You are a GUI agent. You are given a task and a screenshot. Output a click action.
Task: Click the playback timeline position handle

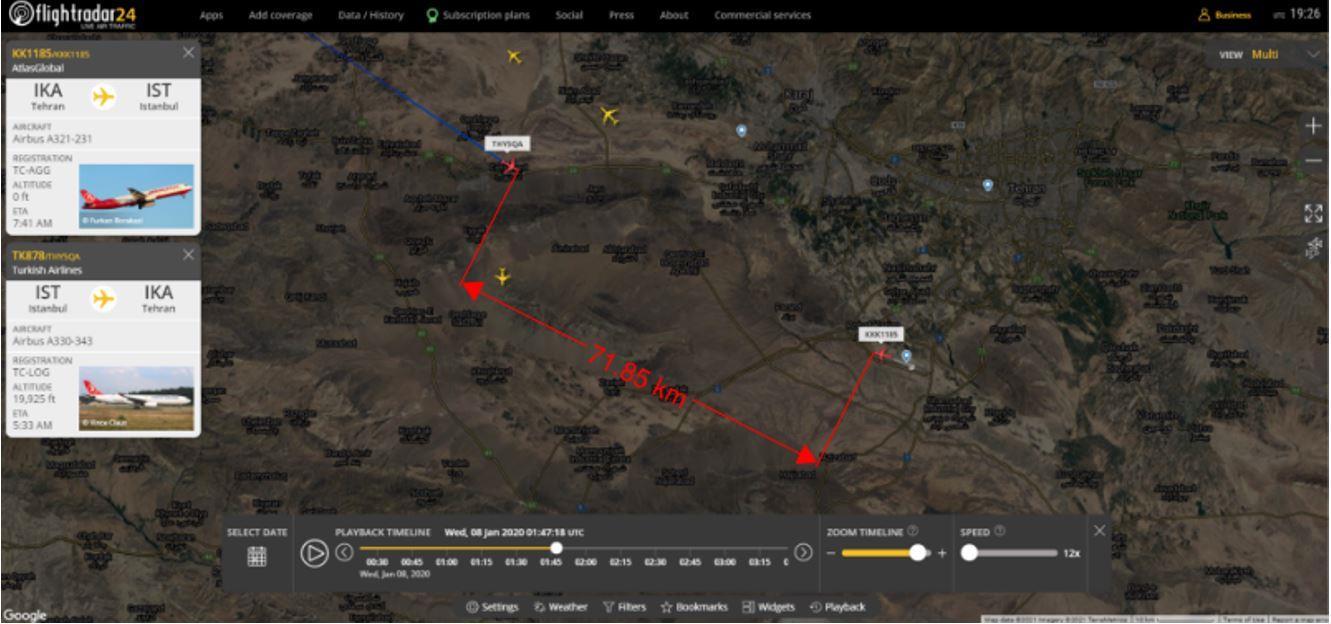(556, 548)
